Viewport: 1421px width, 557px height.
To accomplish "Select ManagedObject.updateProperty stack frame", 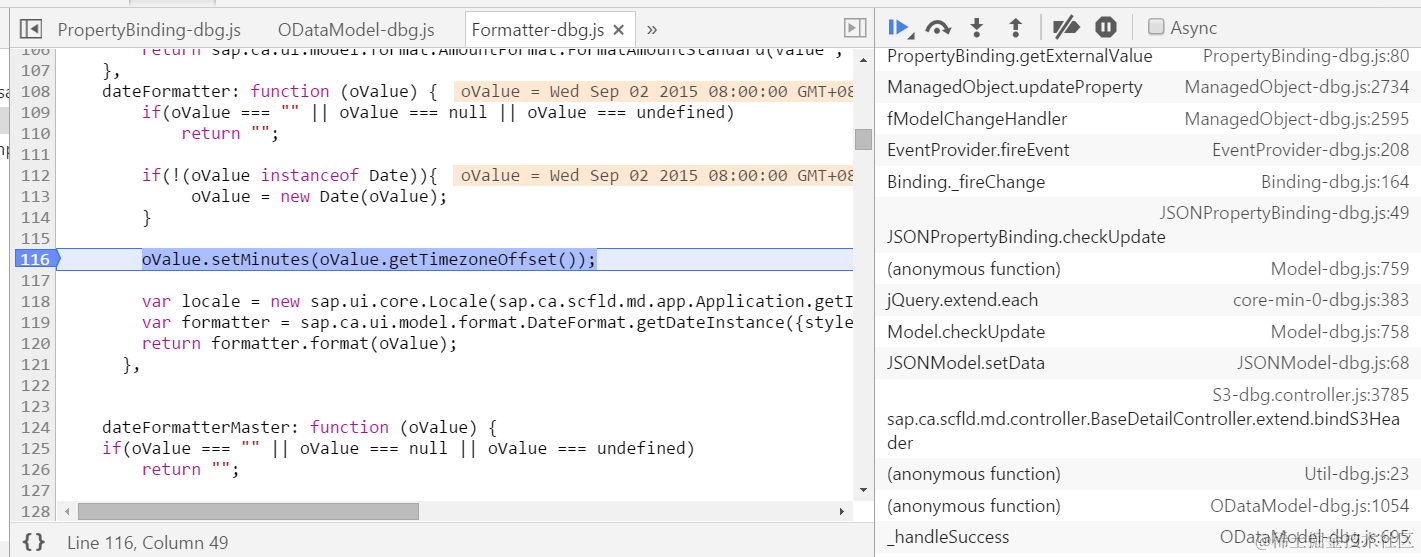I will (x=1014, y=87).
